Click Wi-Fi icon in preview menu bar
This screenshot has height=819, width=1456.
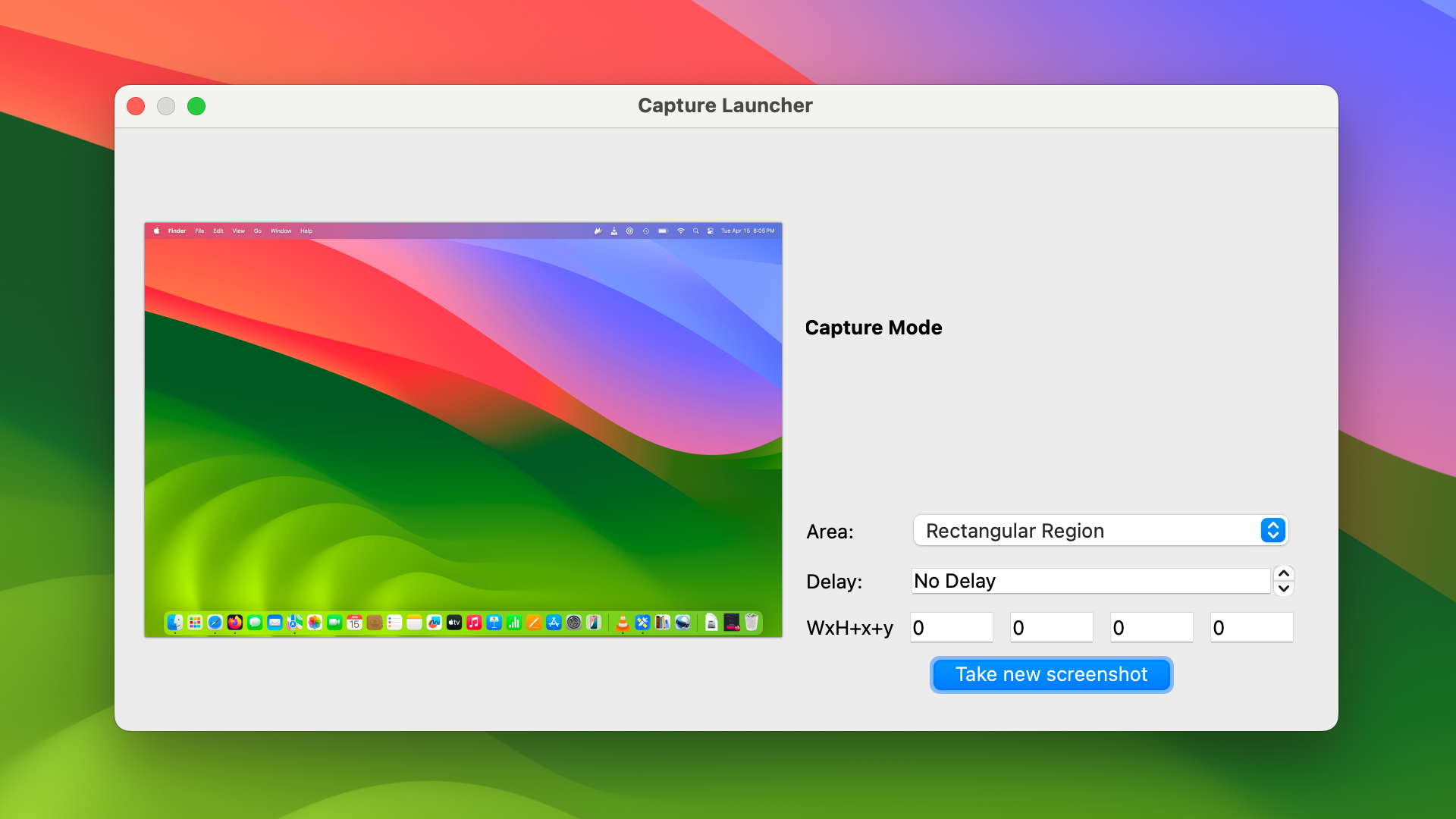point(680,231)
